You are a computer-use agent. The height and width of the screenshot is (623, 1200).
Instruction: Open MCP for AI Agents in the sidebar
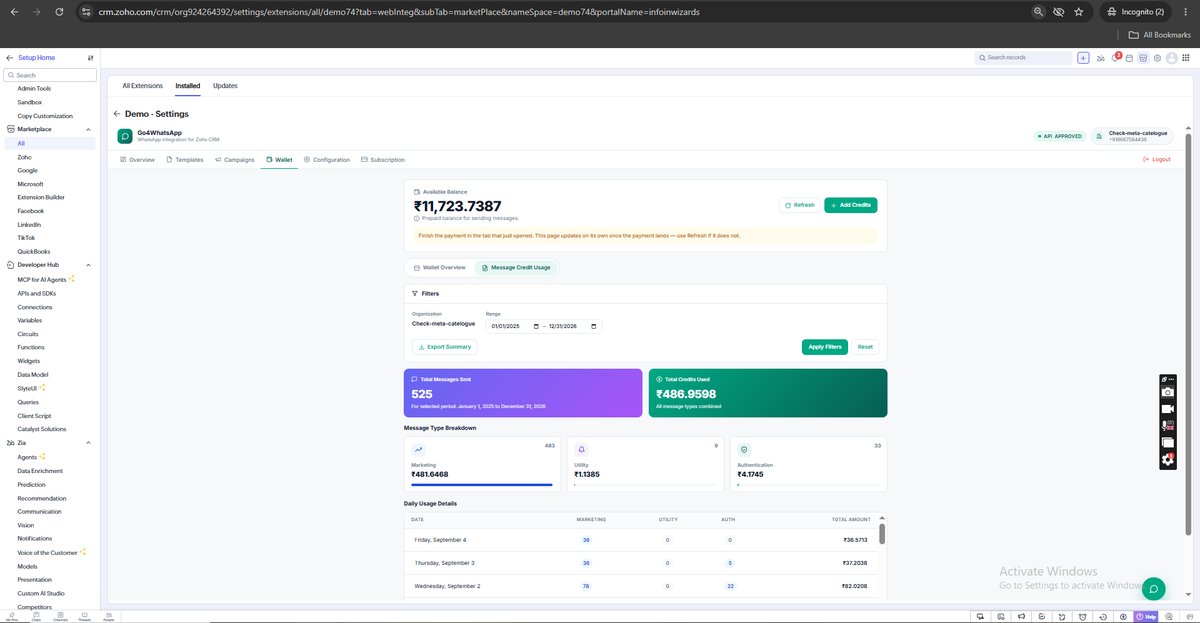point(45,279)
